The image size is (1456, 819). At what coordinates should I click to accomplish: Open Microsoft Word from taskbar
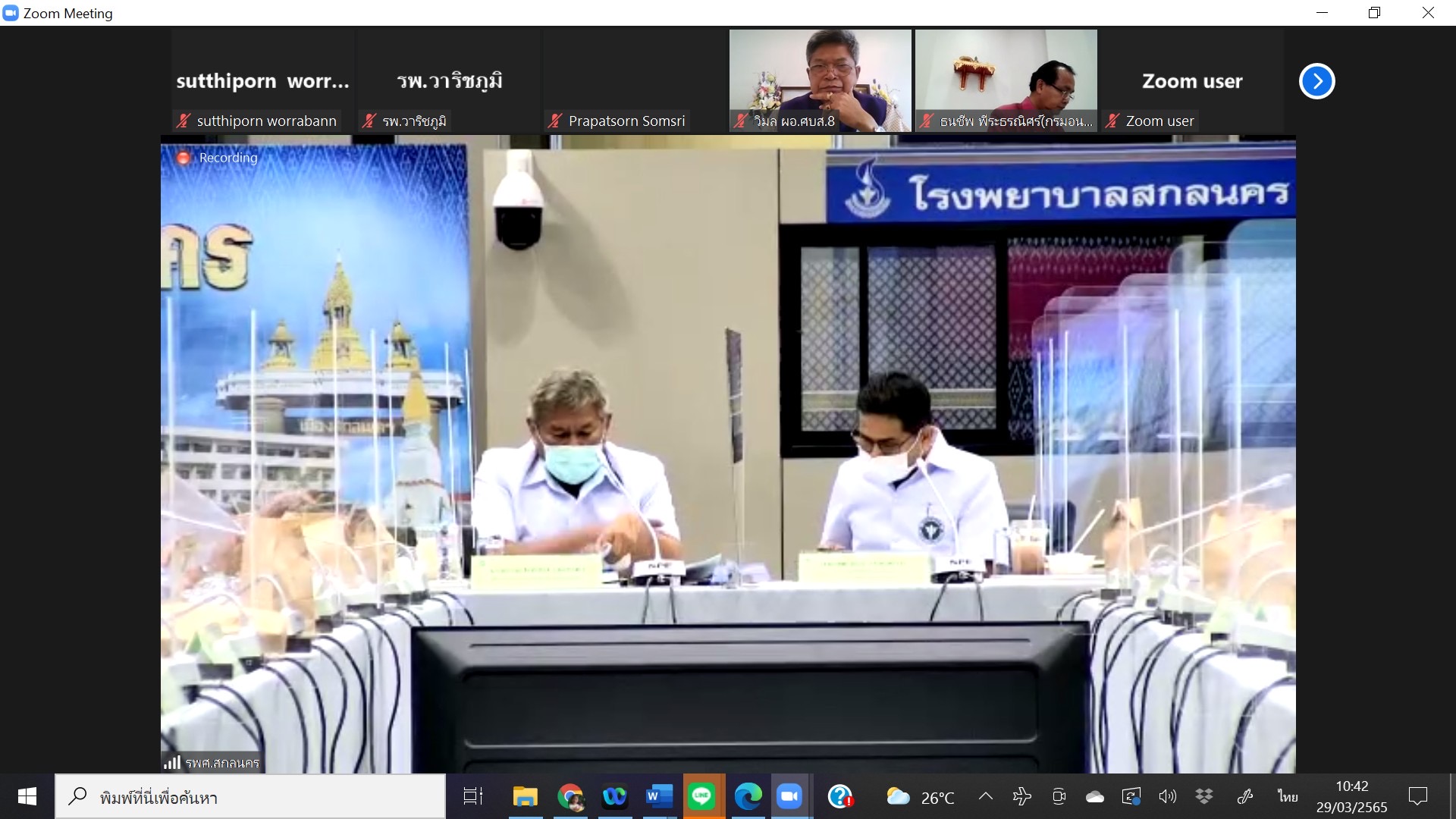pos(658,796)
